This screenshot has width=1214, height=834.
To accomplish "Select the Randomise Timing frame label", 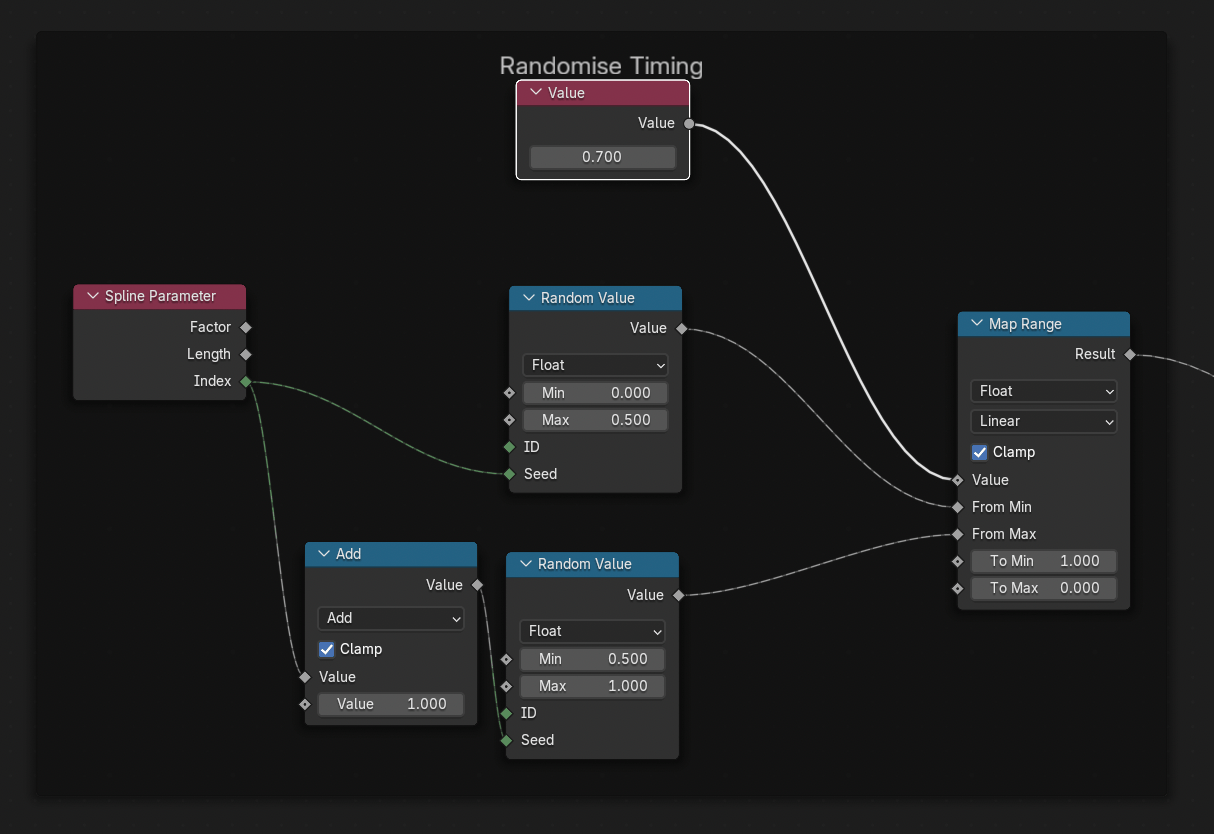I will (x=601, y=66).
